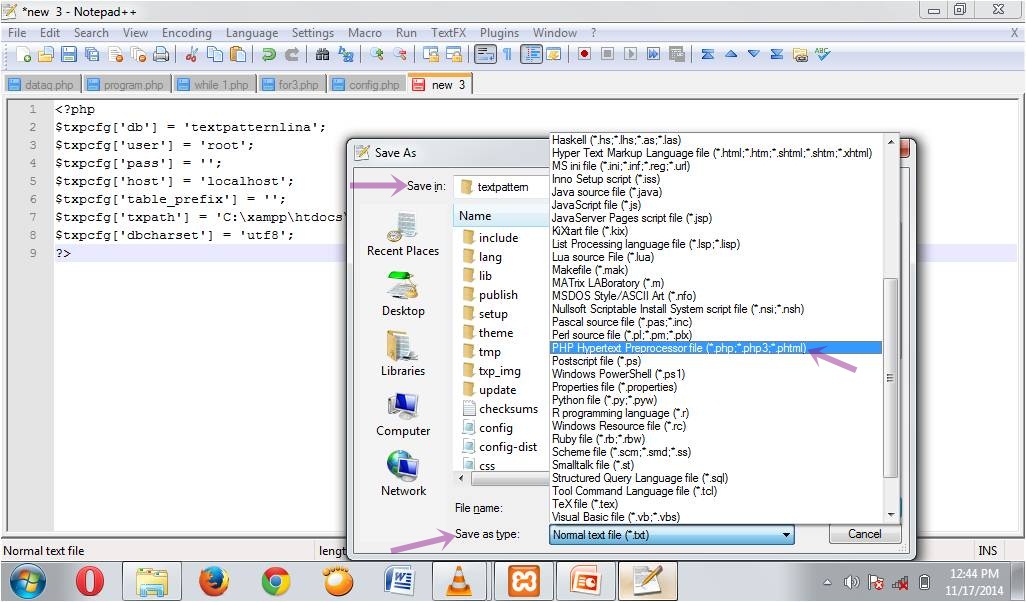Select PHP Hypertext Preprocessor file type
The height and width of the screenshot is (602, 1026).
point(679,348)
